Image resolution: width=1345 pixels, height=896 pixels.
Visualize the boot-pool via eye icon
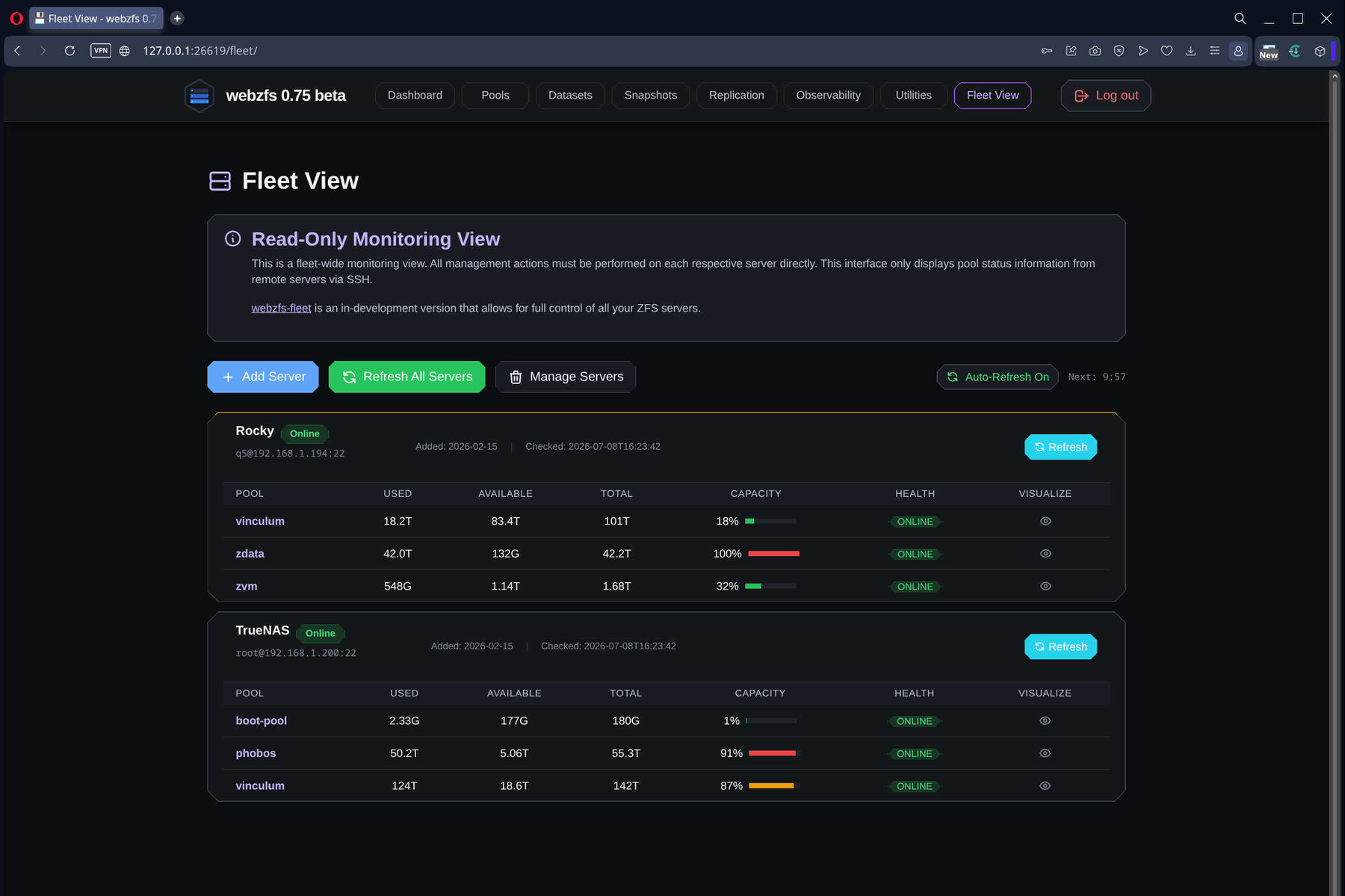point(1045,720)
